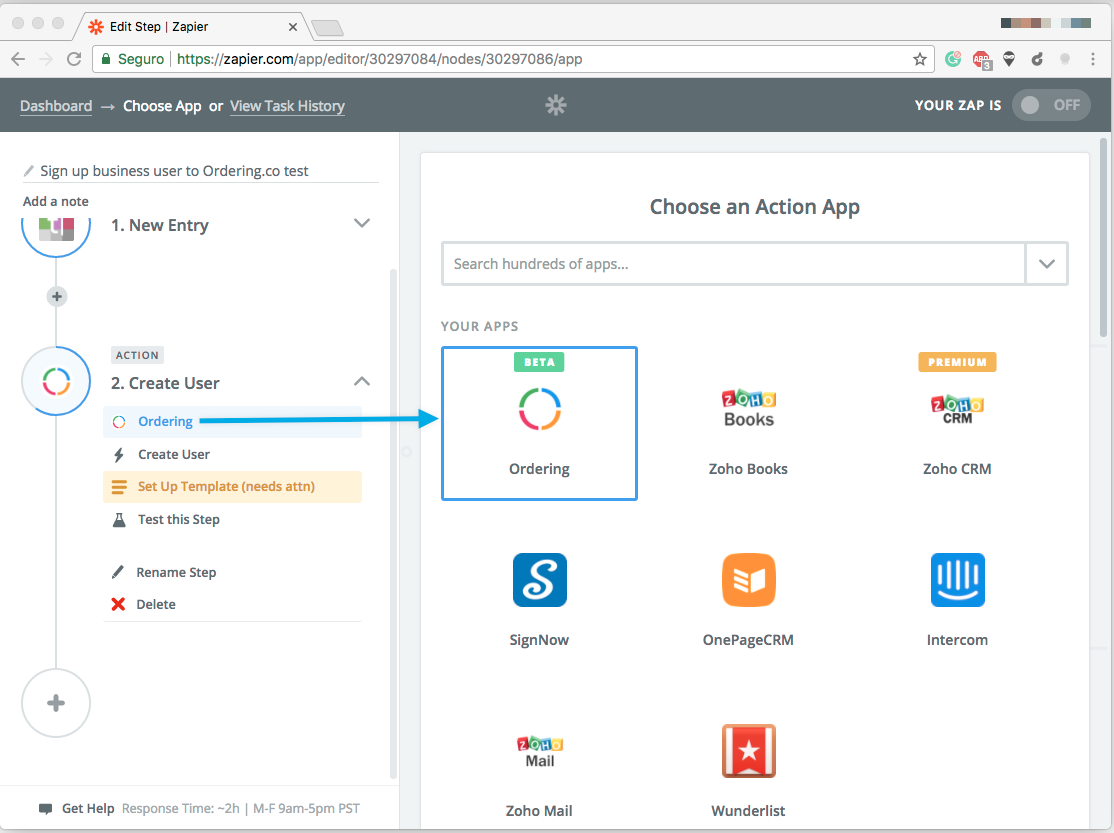Click Get Help link at bottom
Viewport: 1114px width, 833px height.
88,808
